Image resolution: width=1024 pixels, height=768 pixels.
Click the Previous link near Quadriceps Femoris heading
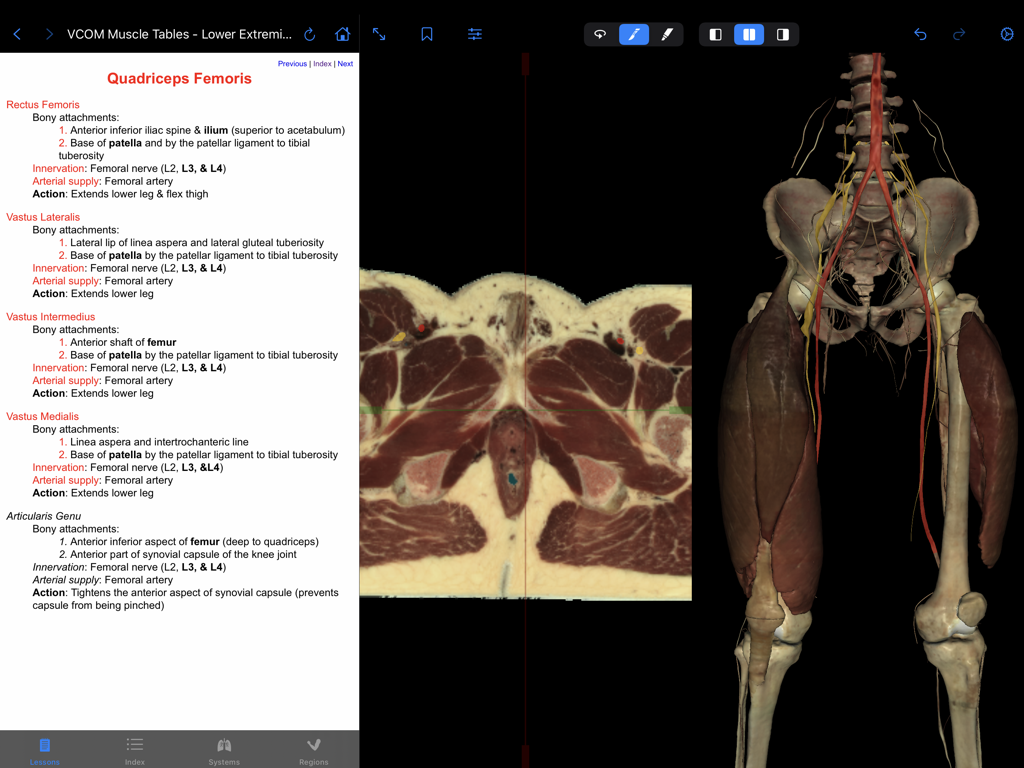pyautogui.click(x=292, y=63)
